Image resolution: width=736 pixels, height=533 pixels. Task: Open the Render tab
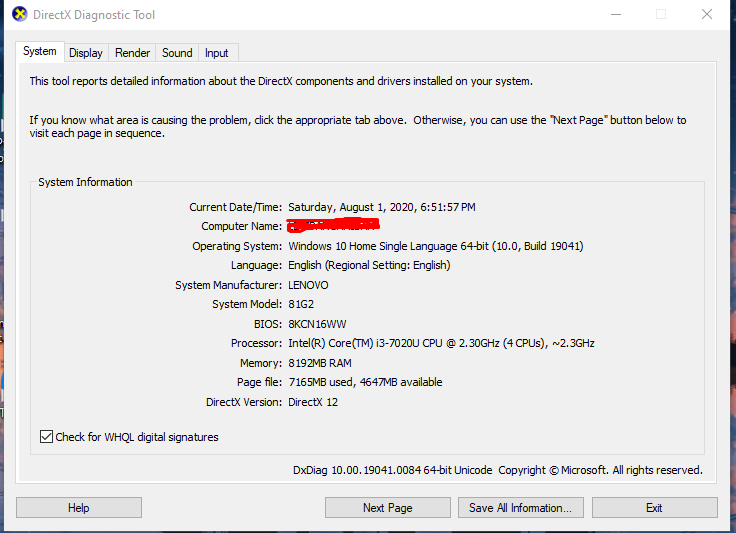[132, 53]
